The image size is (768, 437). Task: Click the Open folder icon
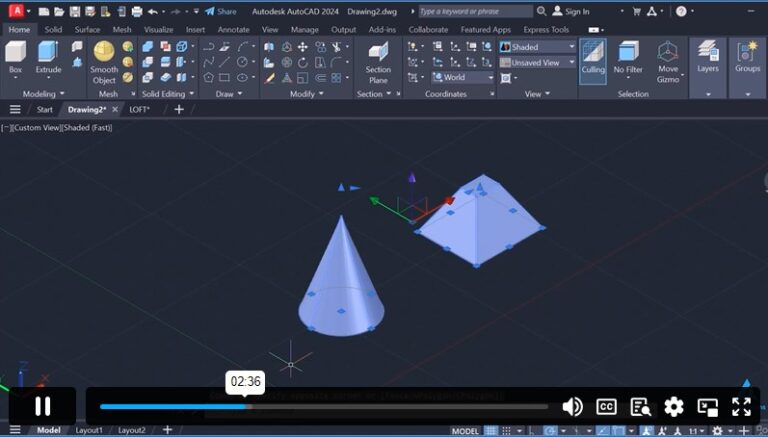[59, 11]
